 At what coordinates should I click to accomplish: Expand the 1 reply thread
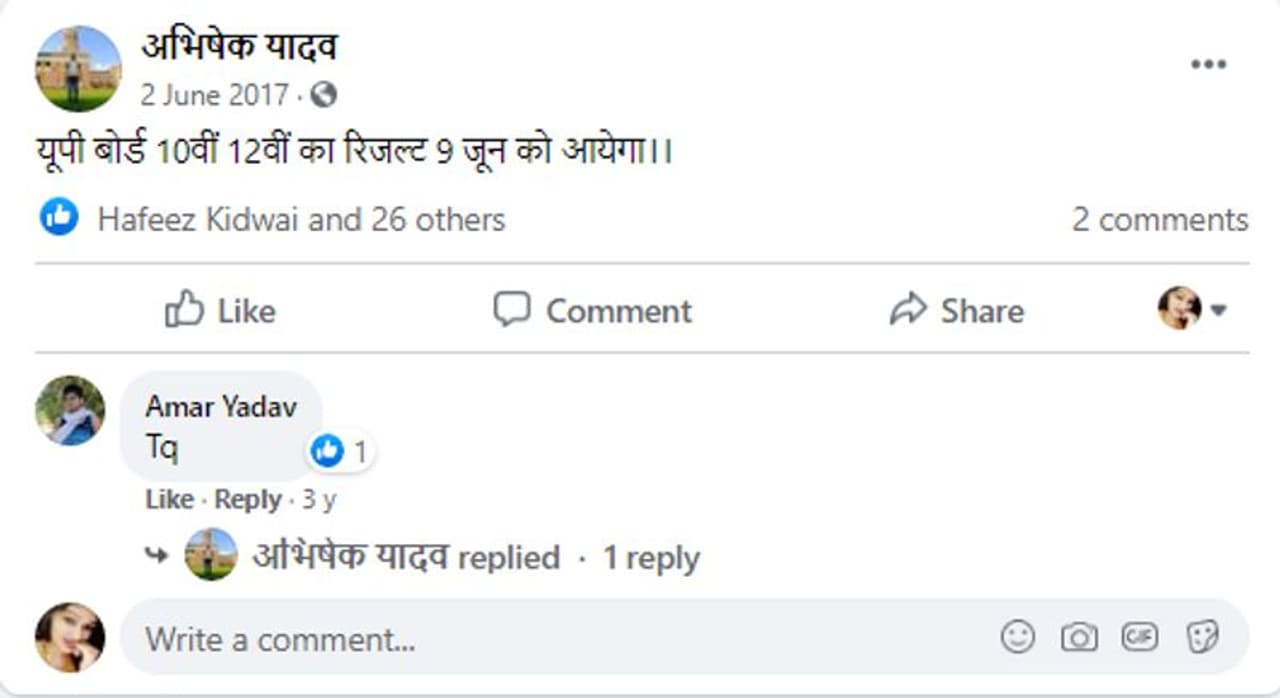[x=650, y=558]
